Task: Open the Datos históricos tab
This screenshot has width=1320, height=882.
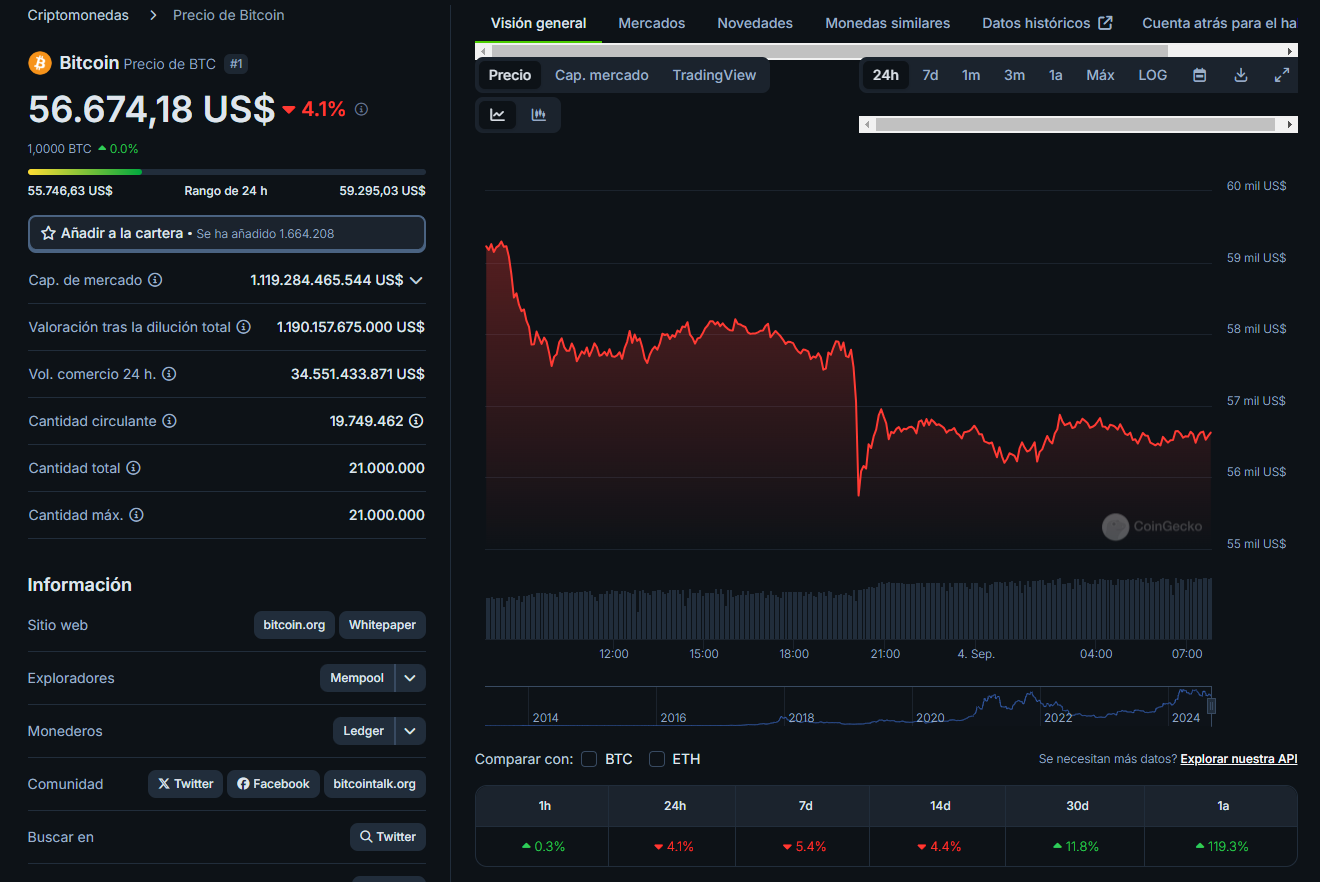Action: 1047,23
